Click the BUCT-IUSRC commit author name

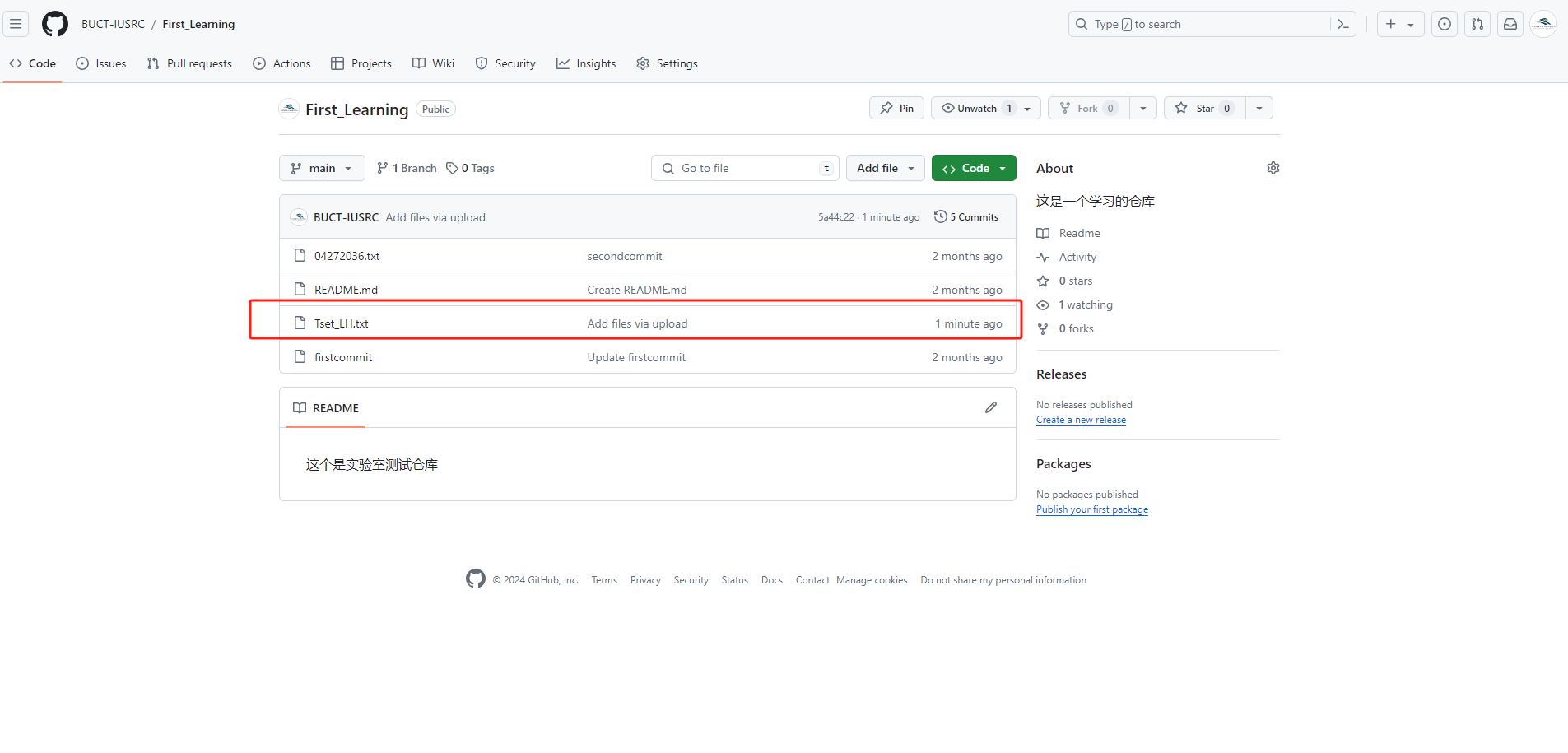pyautogui.click(x=346, y=217)
